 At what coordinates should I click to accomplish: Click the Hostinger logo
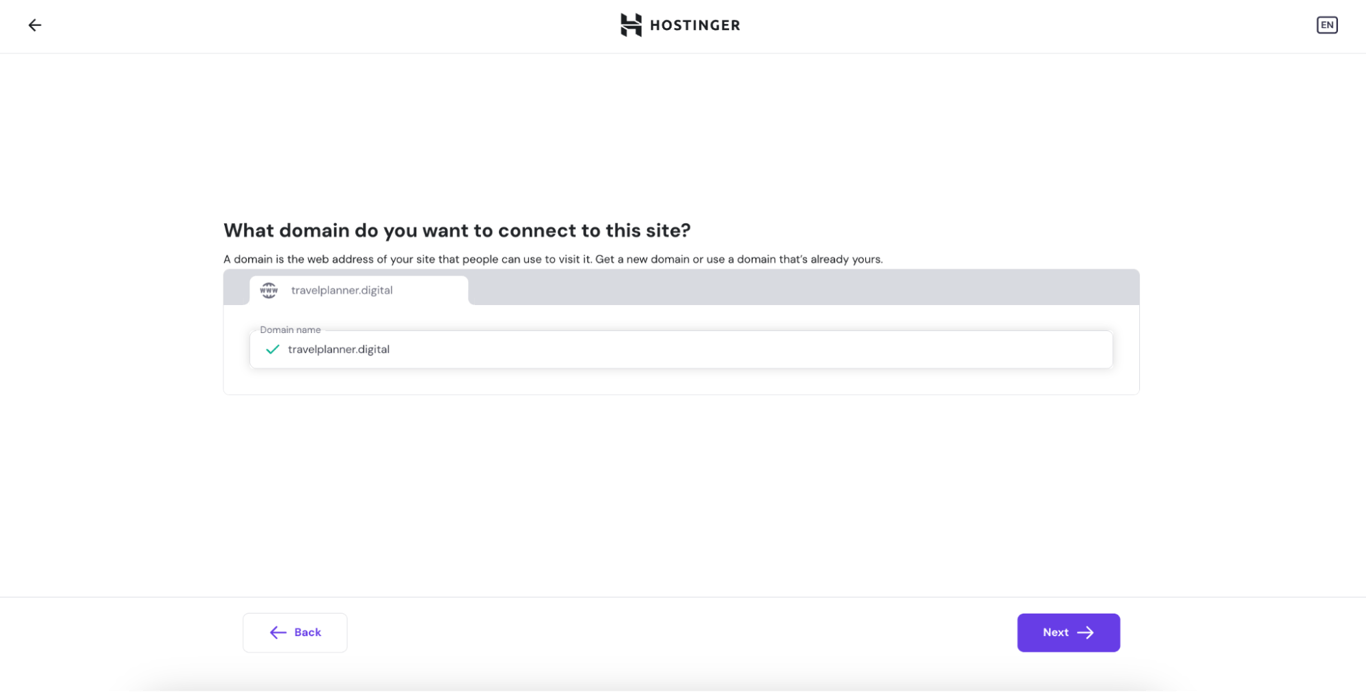tap(680, 24)
